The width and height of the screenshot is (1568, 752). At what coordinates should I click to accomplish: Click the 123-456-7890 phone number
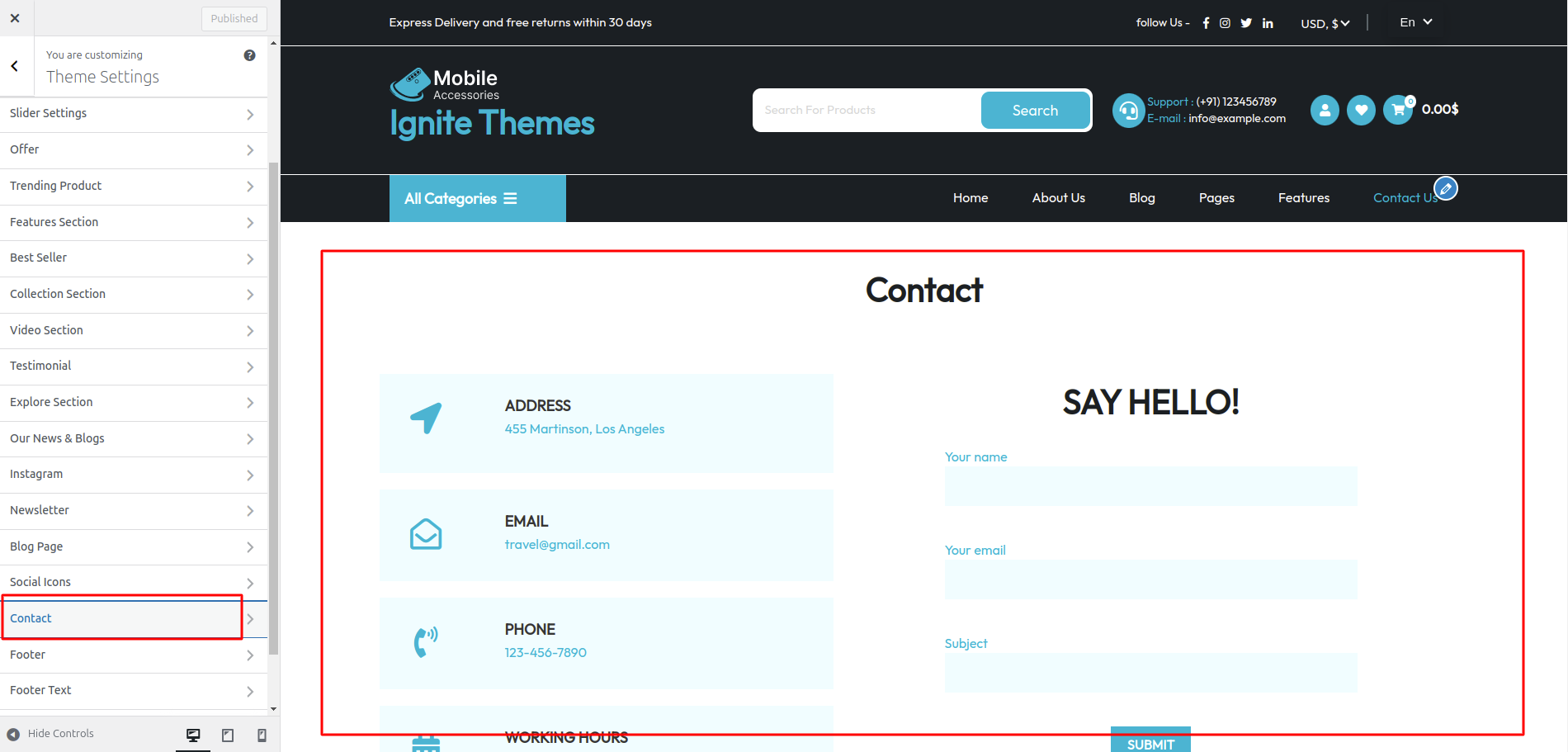click(545, 653)
